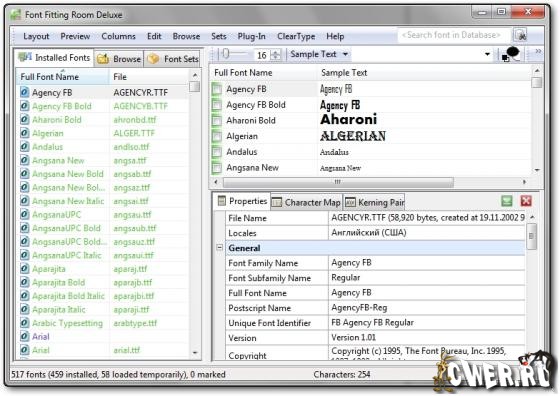Image resolution: width=560 pixels, height=396 pixels.
Task: Click the font icon beside Angsana New Italic
Action: [x=24, y=201]
